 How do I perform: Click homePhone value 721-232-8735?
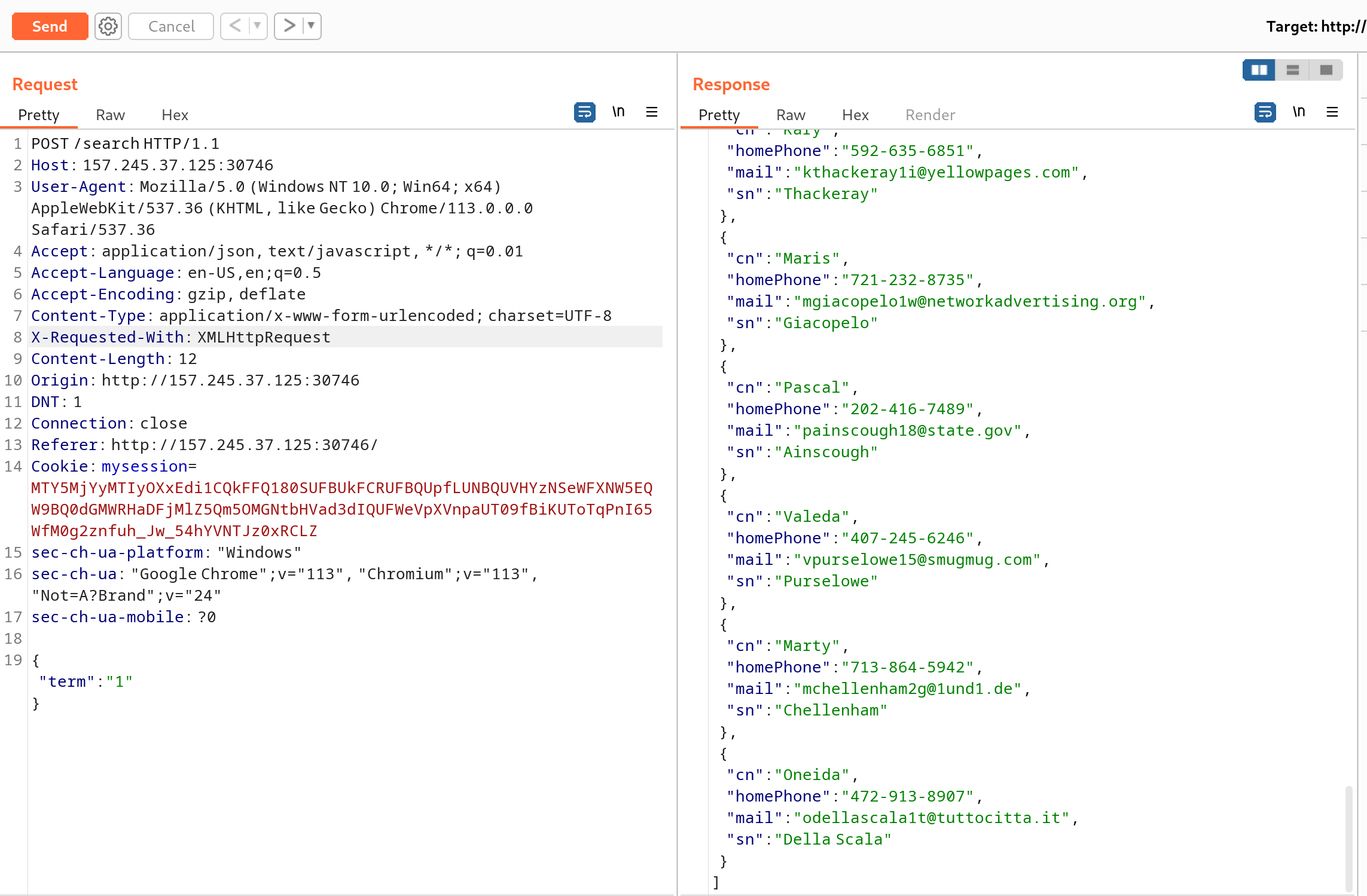(908, 280)
